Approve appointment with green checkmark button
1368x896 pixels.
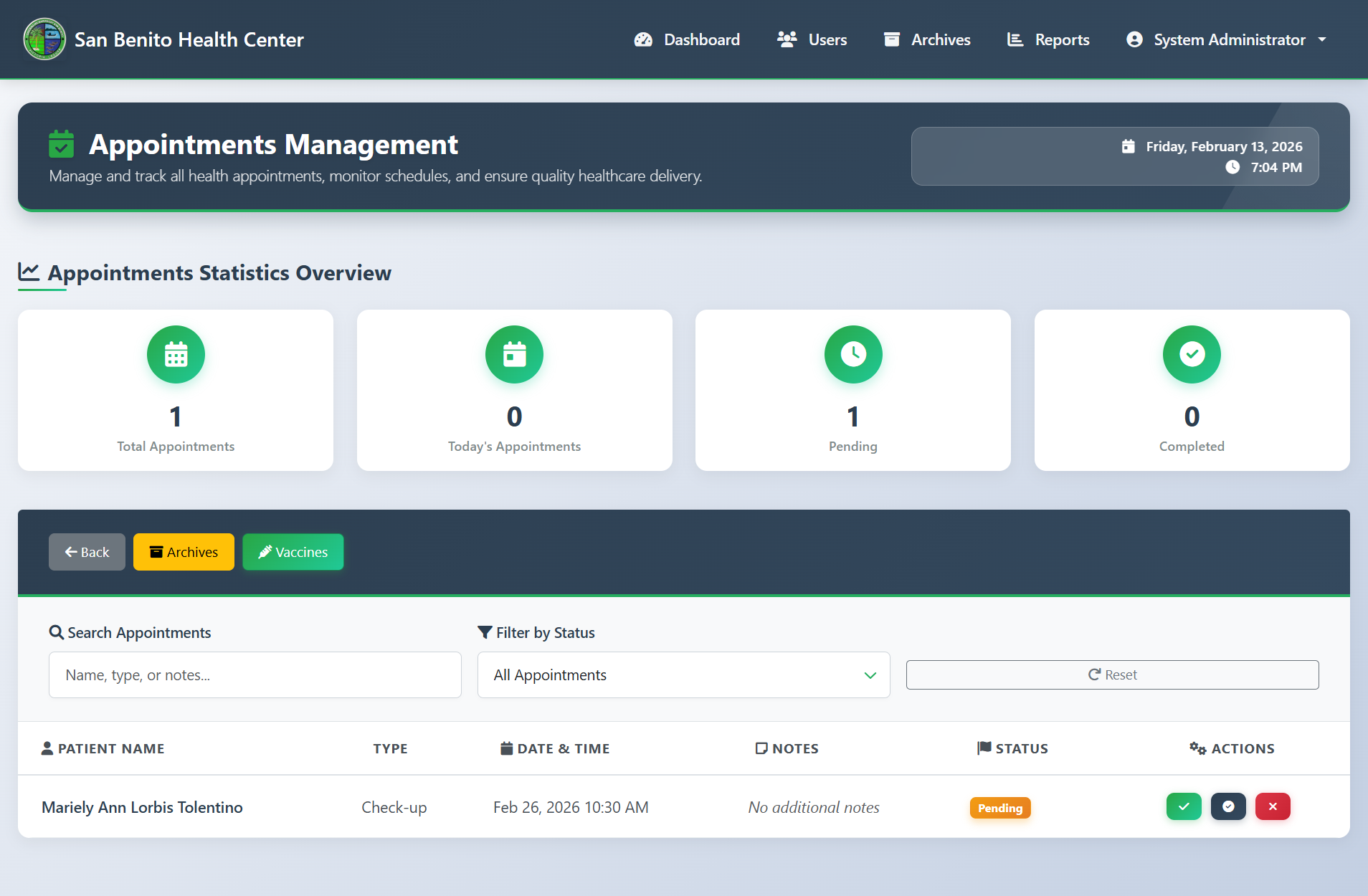tap(1183, 806)
